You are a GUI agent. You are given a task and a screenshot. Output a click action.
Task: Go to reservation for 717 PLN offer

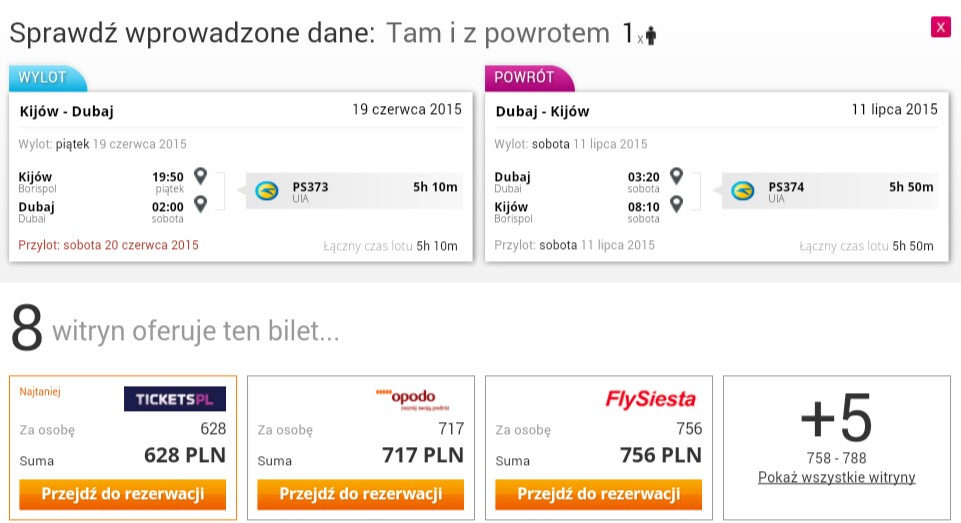(x=360, y=494)
